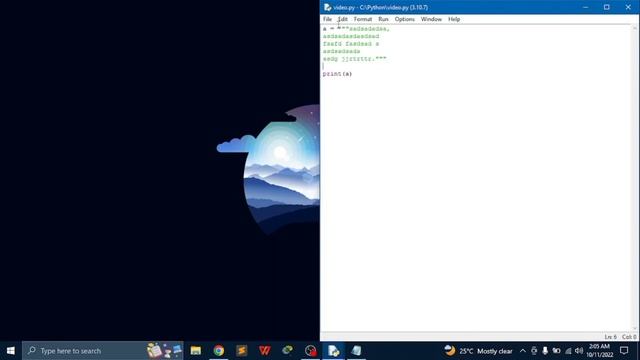Open the notification center icon
Screen dimensions: 640x360
[624, 351]
